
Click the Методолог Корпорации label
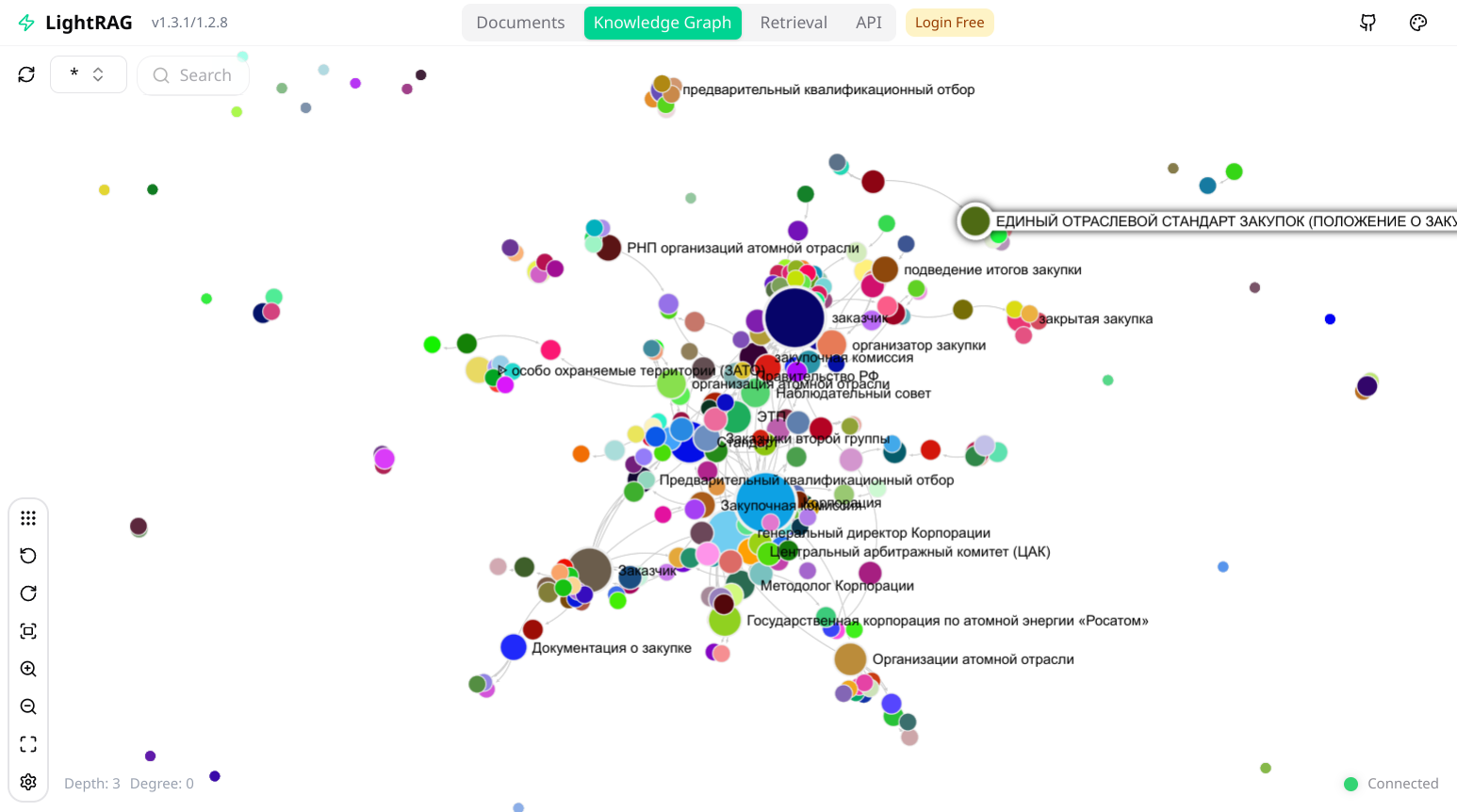837,586
